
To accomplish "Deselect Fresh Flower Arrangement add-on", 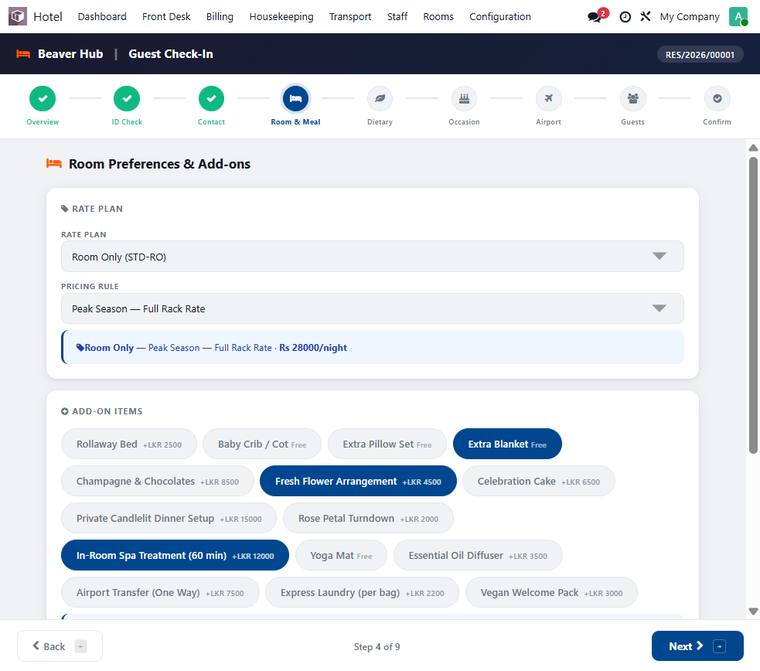I will tap(358, 481).
